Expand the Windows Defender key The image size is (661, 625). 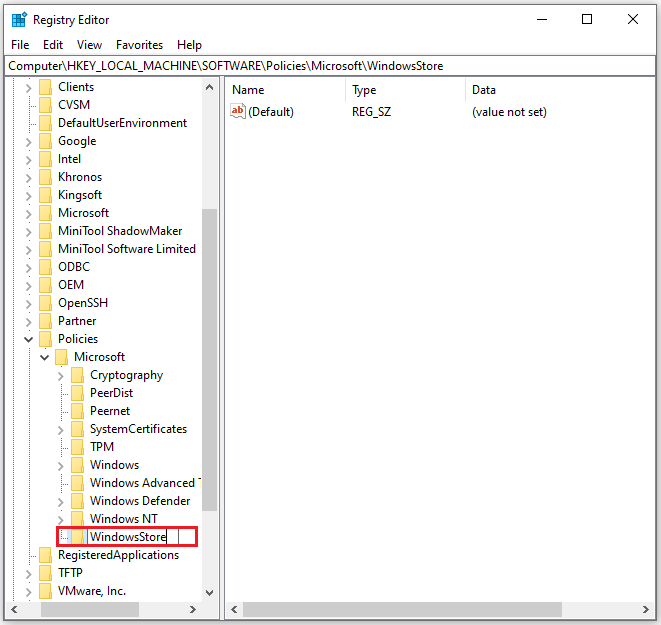[60, 502]
